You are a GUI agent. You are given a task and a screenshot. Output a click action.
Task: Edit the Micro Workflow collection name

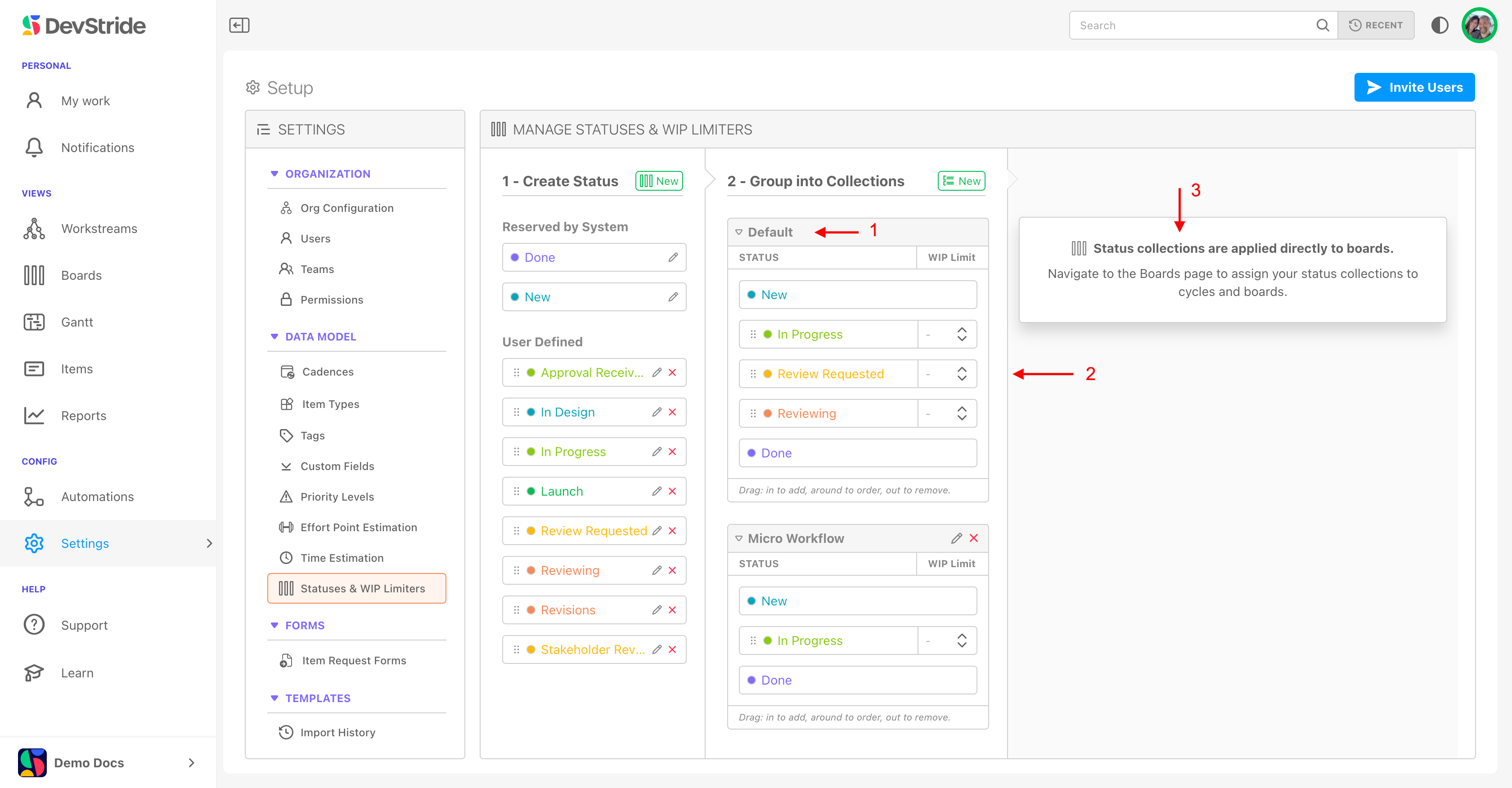(956, 538)
